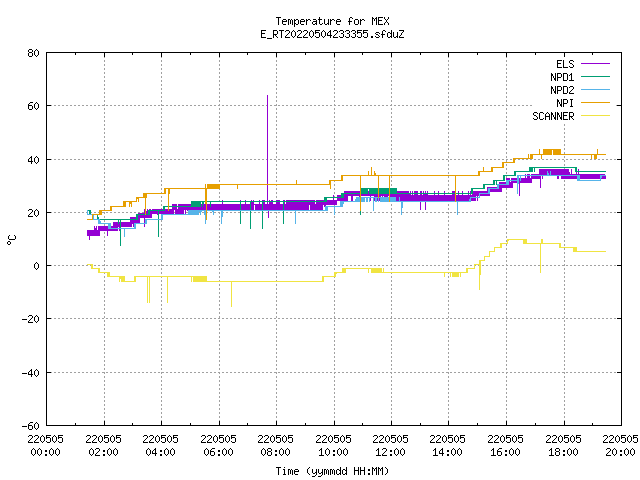Click the x-axis tick label 06:00
This screenshot has height=480, width=640.
coord(219,452)
